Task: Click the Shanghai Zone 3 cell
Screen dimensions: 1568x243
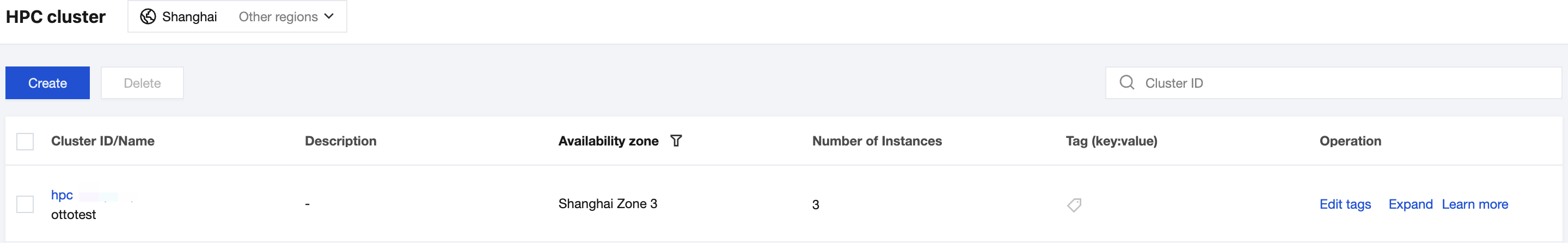Action: pos(608,204)
